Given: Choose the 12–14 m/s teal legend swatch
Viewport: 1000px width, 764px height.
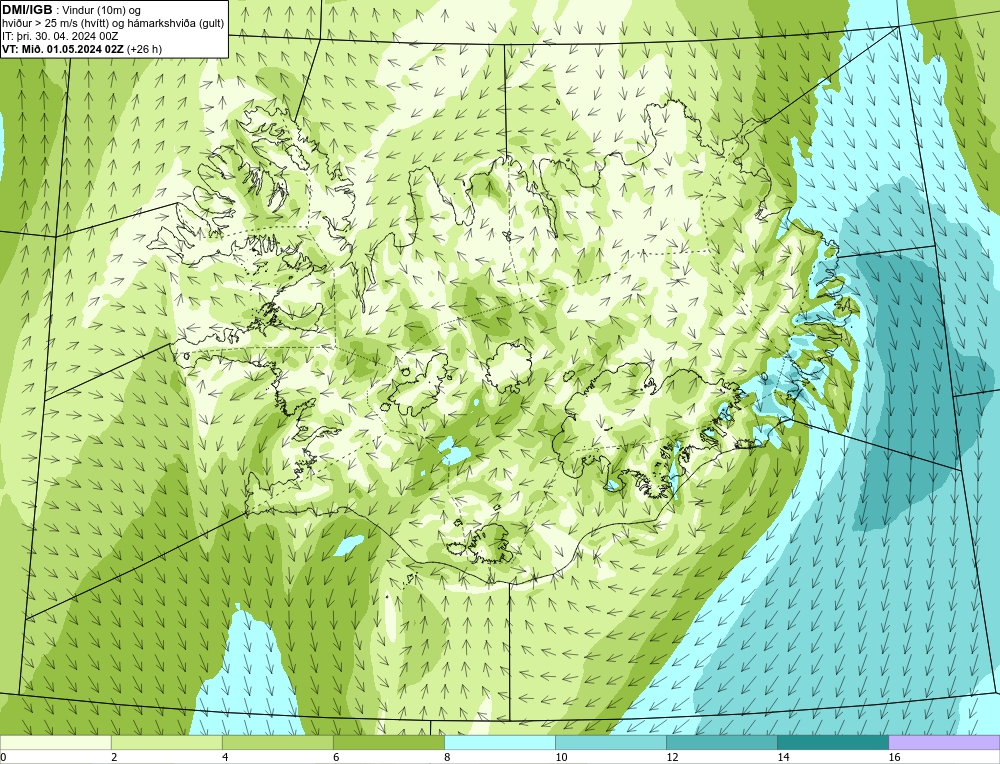Looking at the screenshot, I should coord(721,742).
